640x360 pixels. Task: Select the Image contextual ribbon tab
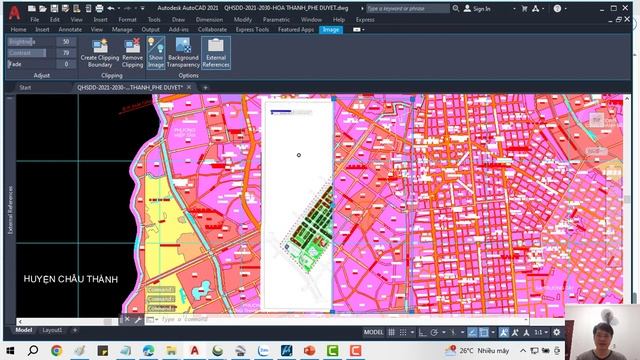click(x=331, y=29)
